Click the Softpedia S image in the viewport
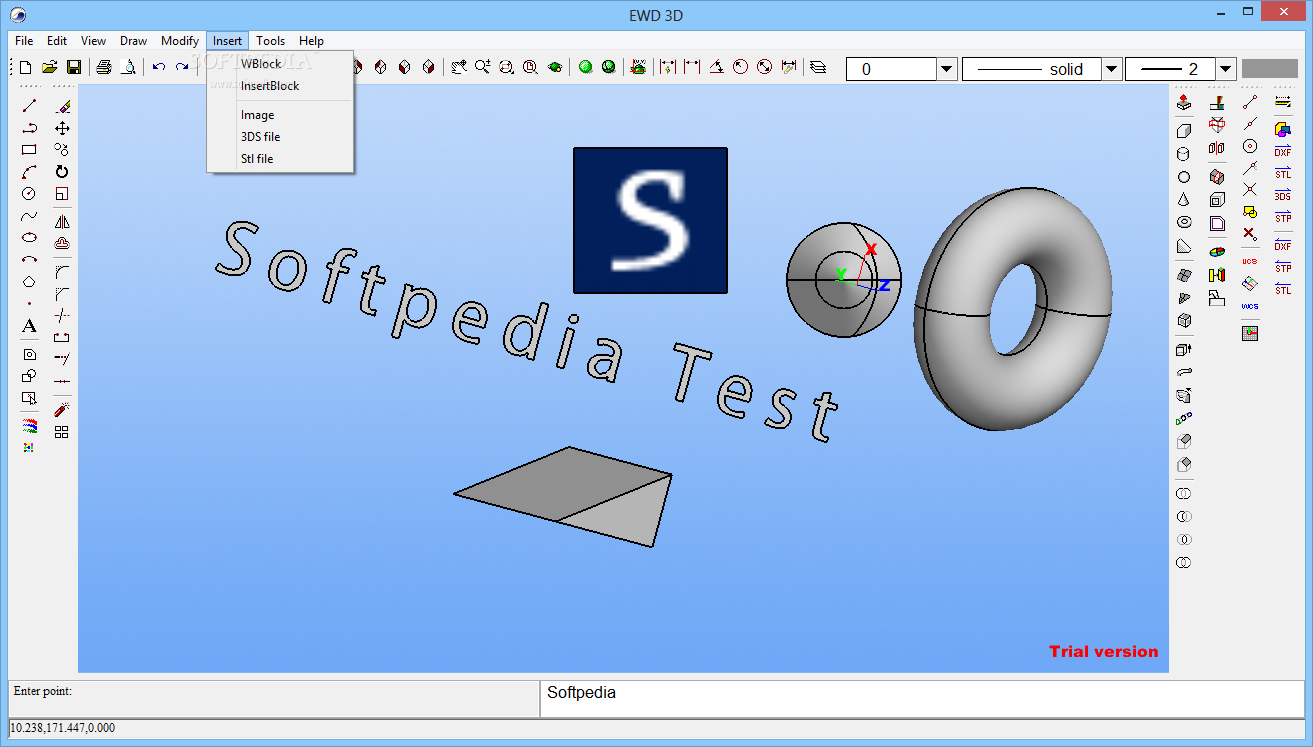The height and width of the screenshot is (747, 1313). 650,220
